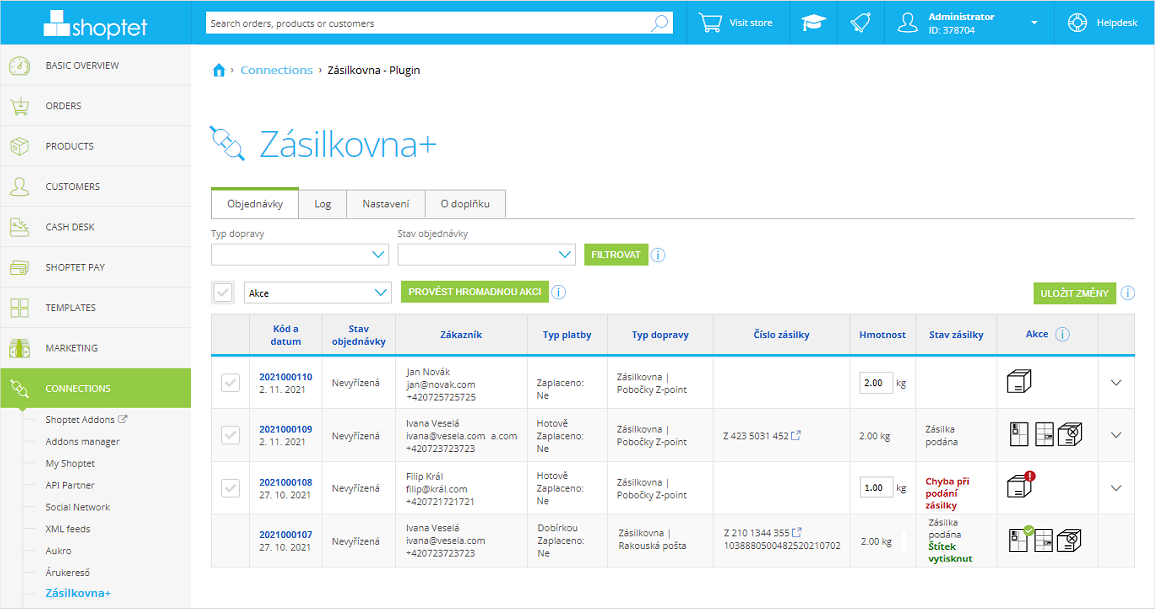
Task: Open notifications bell icon
Action: pos(860,23)
